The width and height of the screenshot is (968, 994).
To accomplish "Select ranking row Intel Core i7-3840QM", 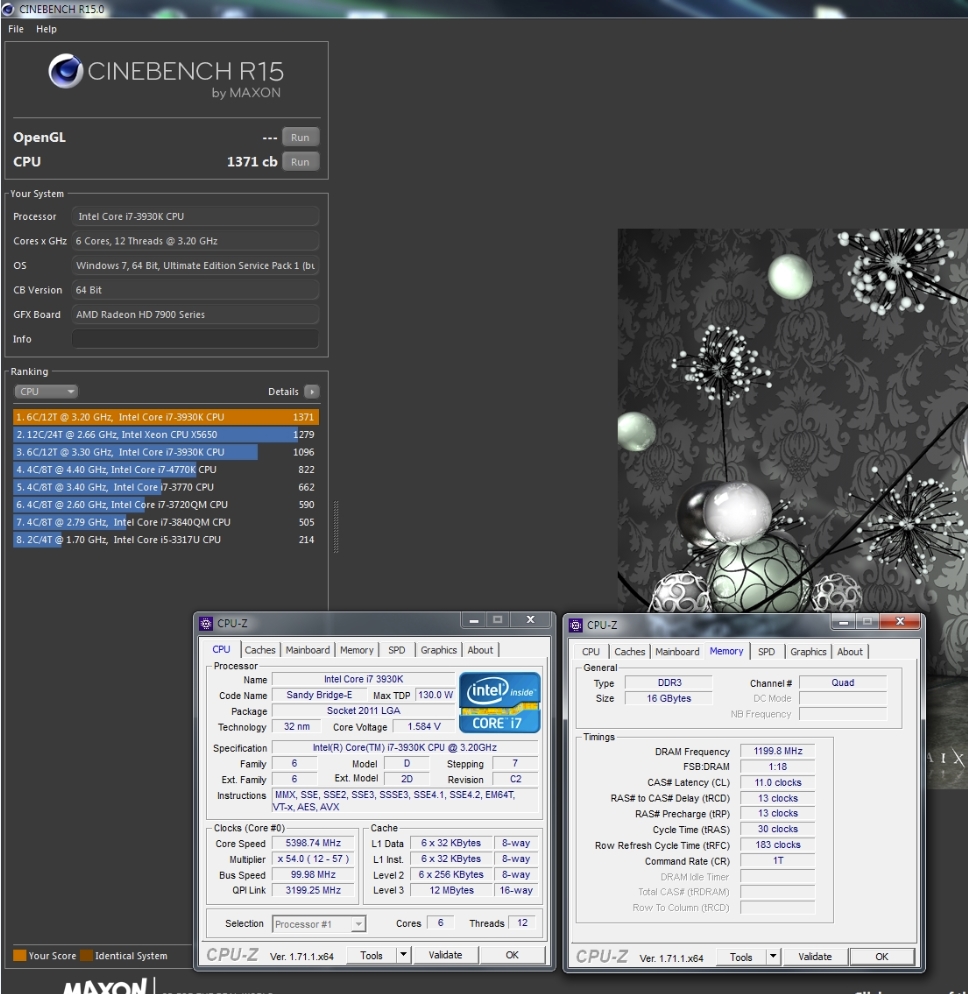I will tap(165, 522).
